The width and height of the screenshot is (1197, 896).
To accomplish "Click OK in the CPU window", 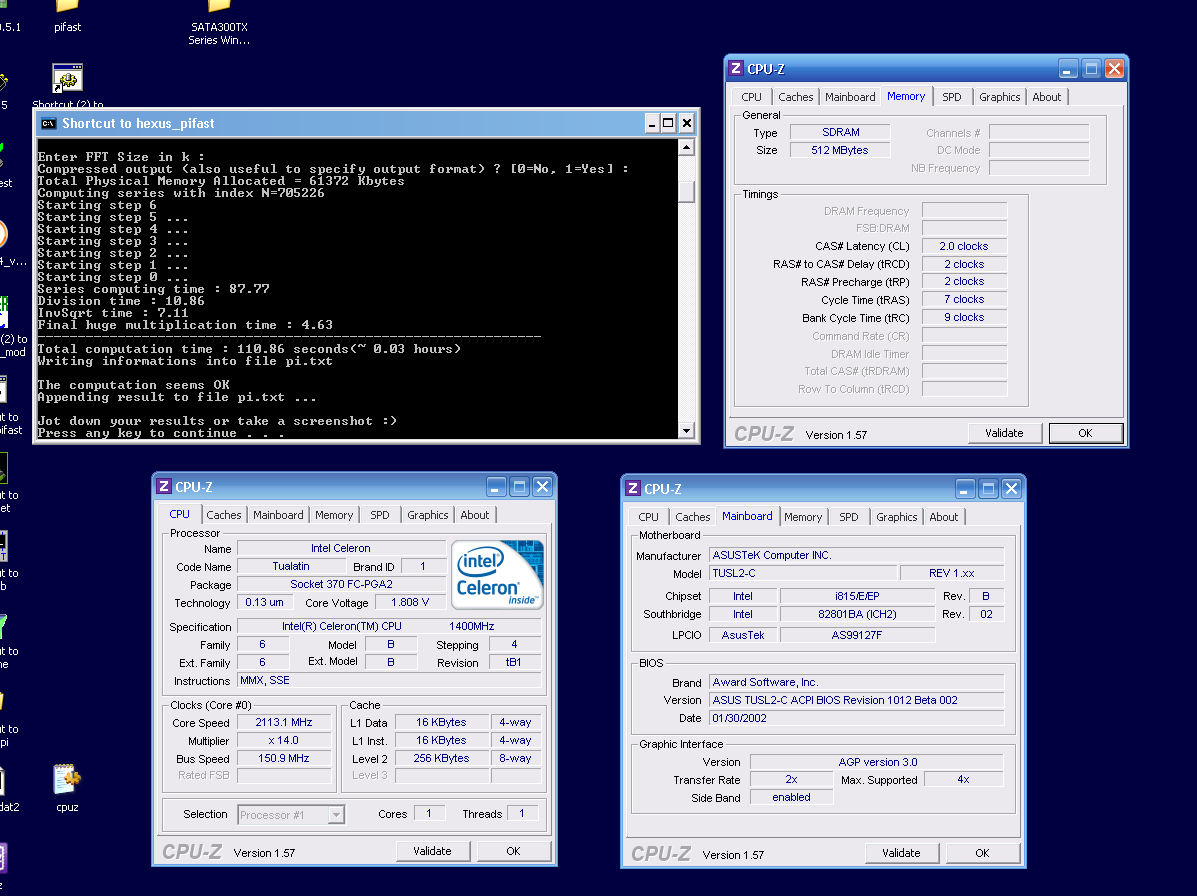I will click(x=513, y=851).
